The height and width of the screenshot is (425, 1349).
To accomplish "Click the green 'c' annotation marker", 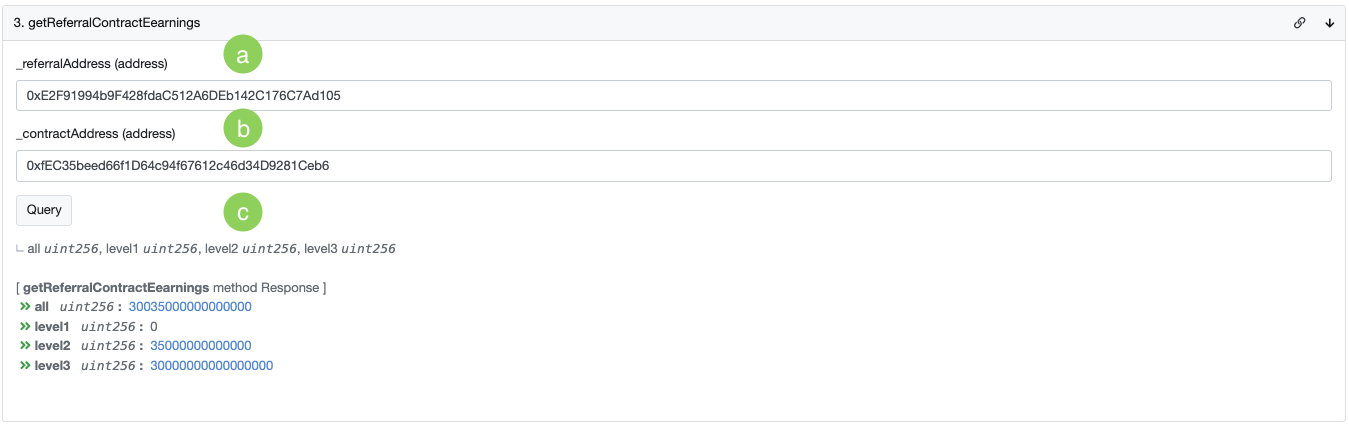I will [x=242, y=211].
